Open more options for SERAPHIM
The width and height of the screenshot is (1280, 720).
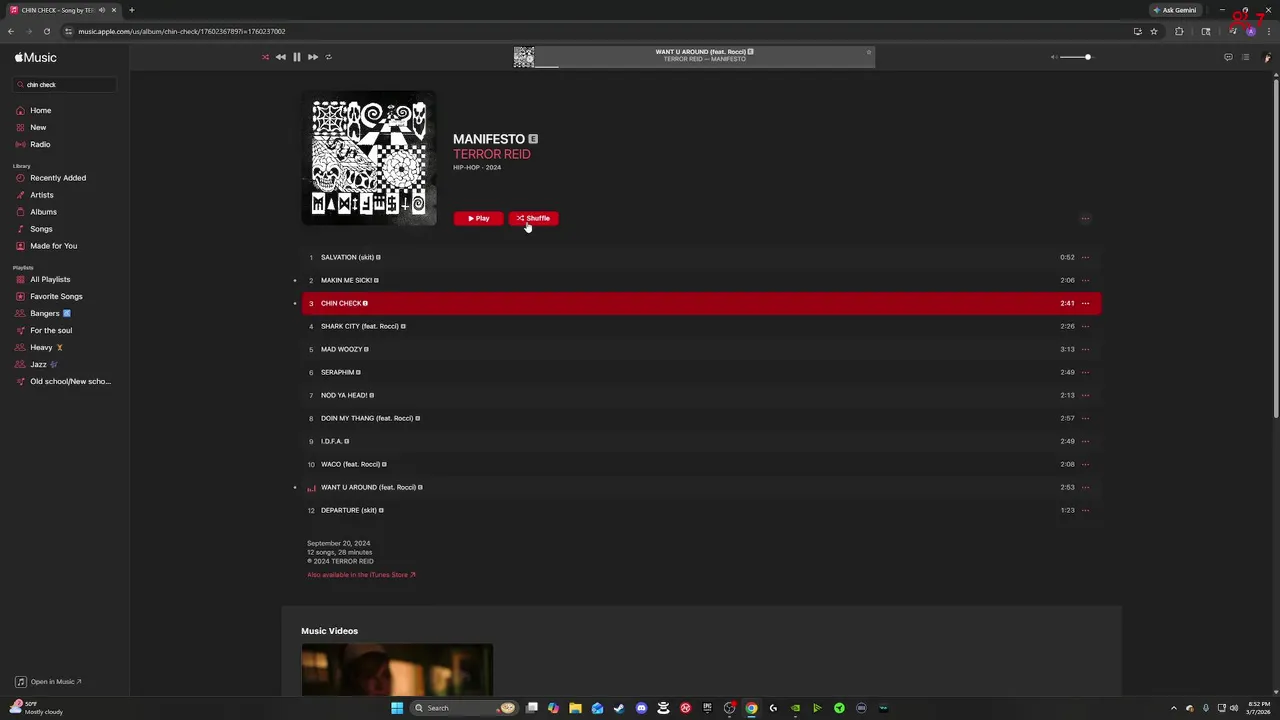click(x=1085, y=372)
